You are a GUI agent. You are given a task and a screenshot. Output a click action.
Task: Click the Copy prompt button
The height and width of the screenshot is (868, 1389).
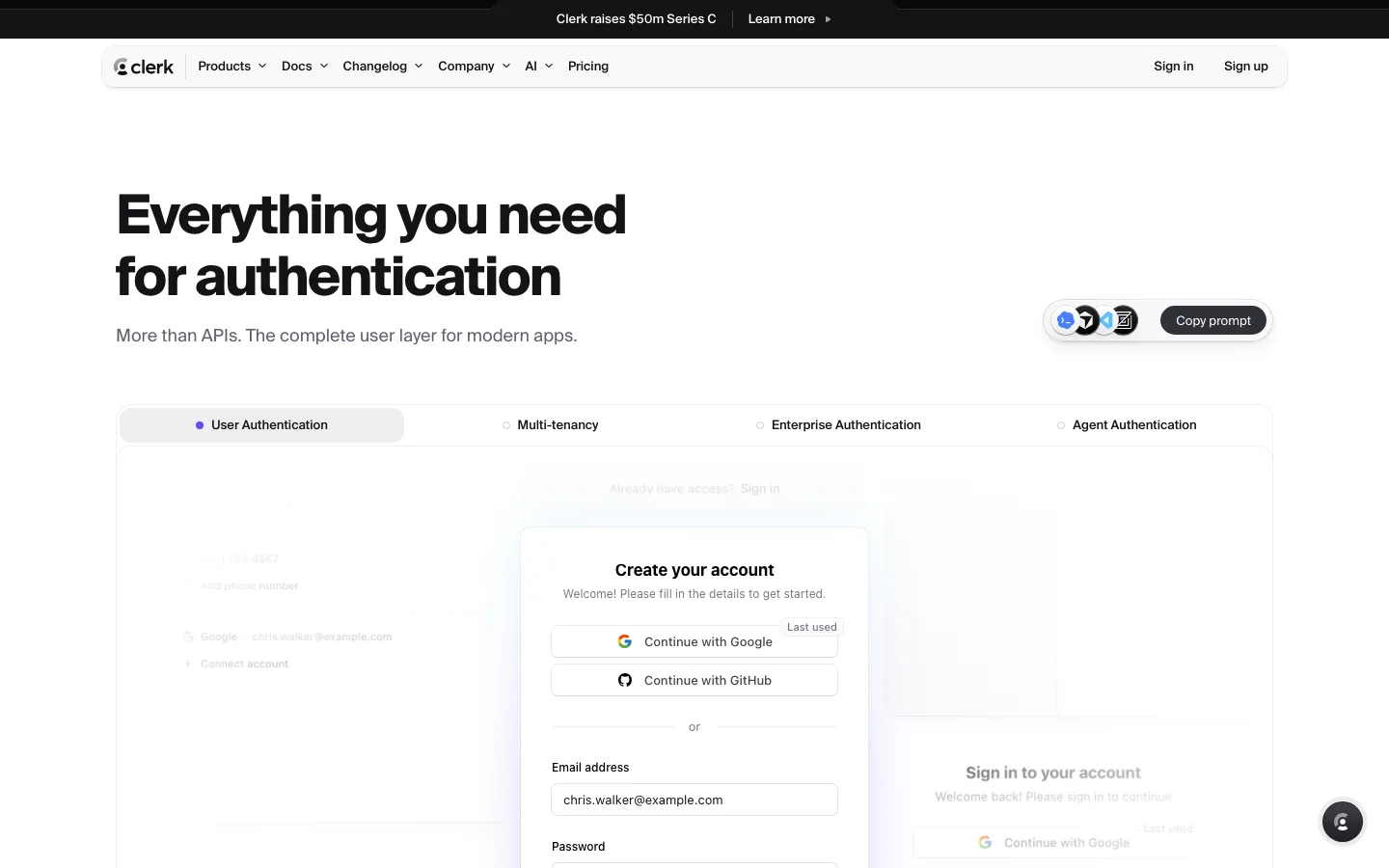pyautogui.click(x=1213, y=320)
